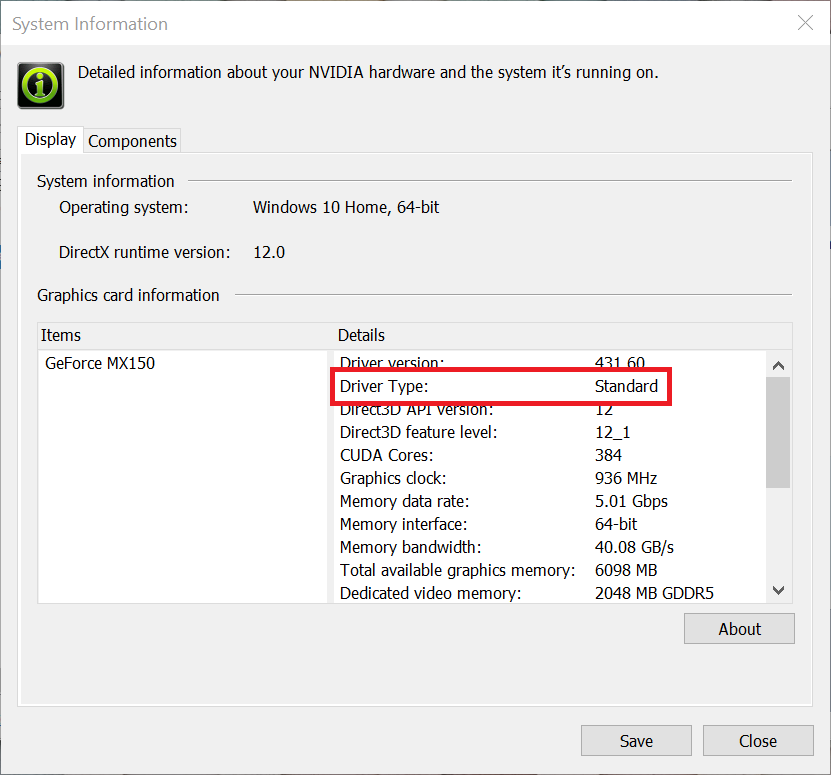This screenshot has width=831, height=775.
Task: Click the 12_1 feature level value
Action: (x=613, y=432)
